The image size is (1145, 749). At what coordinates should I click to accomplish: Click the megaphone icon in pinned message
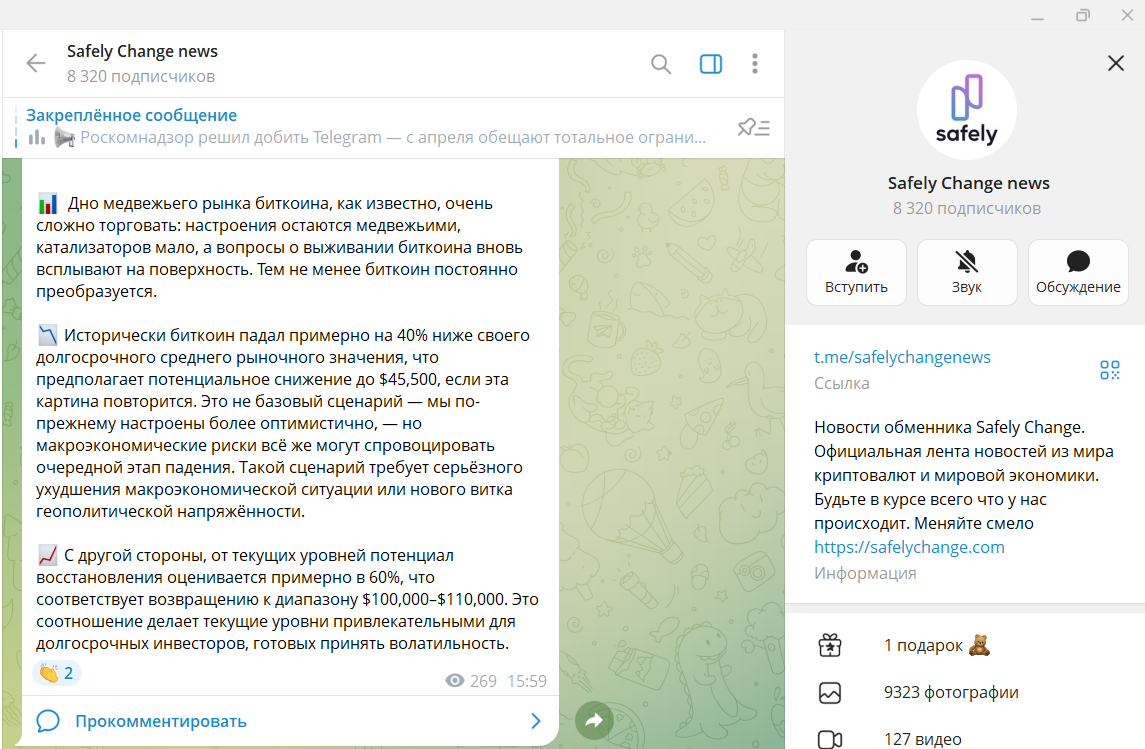pos(64,137)
